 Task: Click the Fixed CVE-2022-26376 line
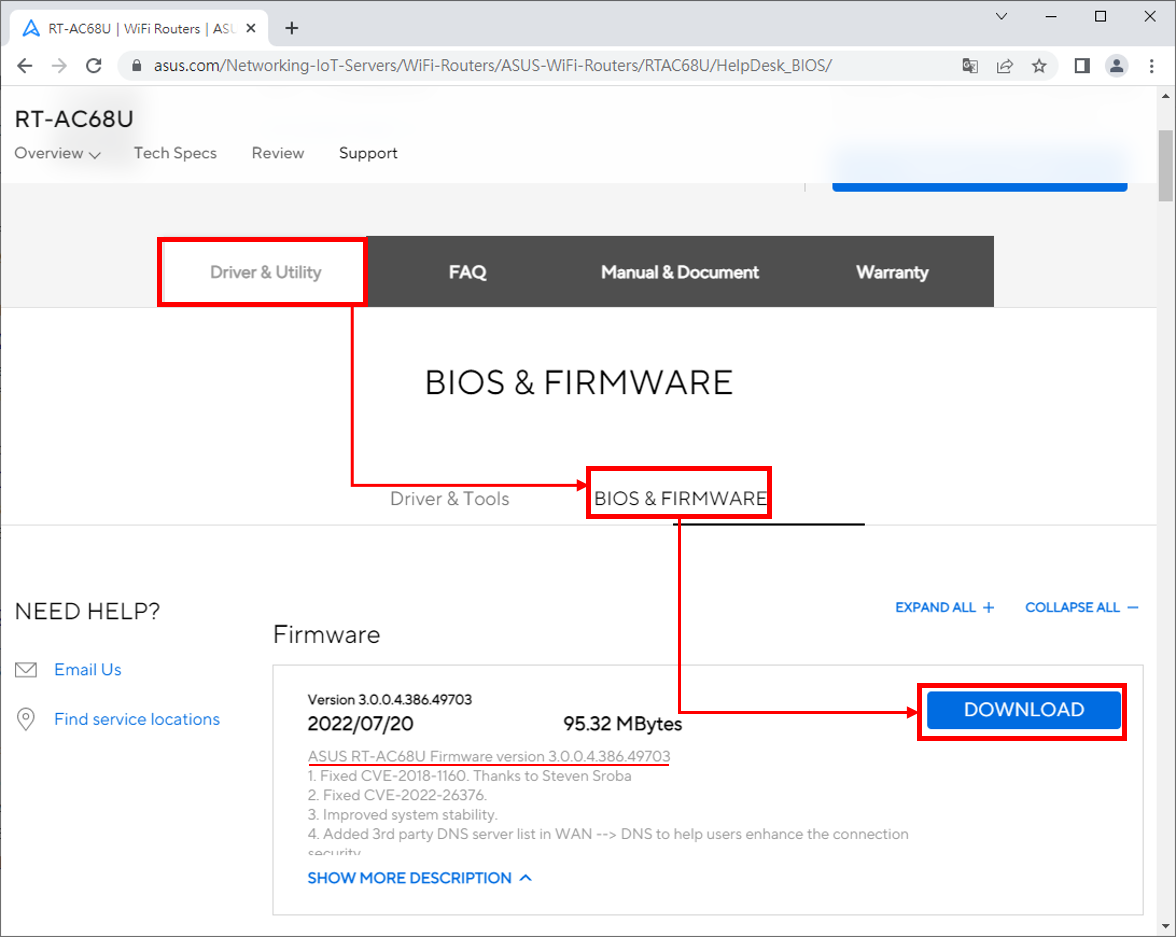click(x=398, y=795)
